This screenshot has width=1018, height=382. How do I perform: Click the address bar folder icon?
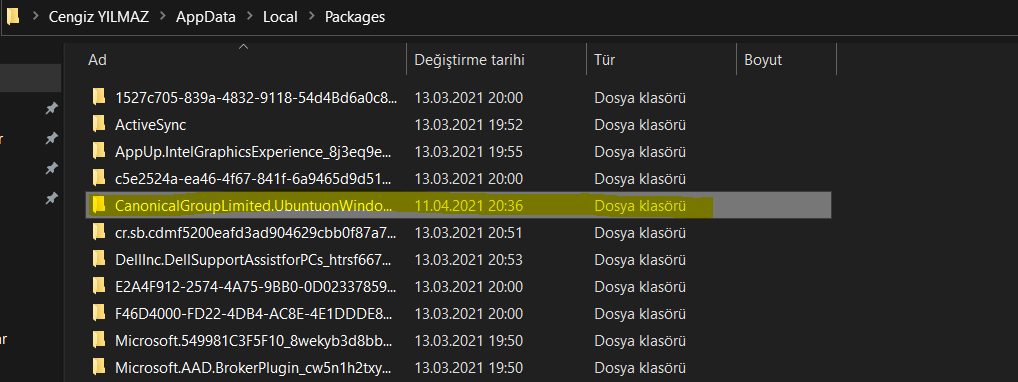pyautogui.click(x=12, y=16)
